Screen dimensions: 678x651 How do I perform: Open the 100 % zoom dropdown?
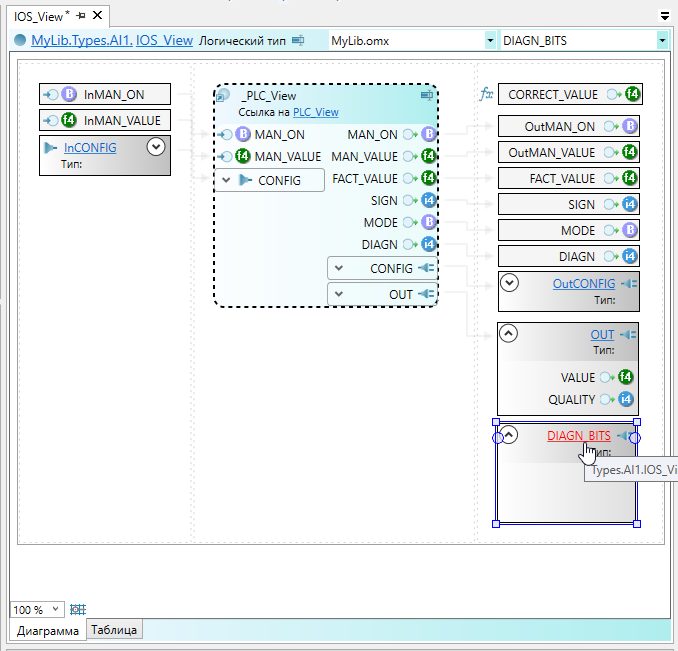point(55,609)
